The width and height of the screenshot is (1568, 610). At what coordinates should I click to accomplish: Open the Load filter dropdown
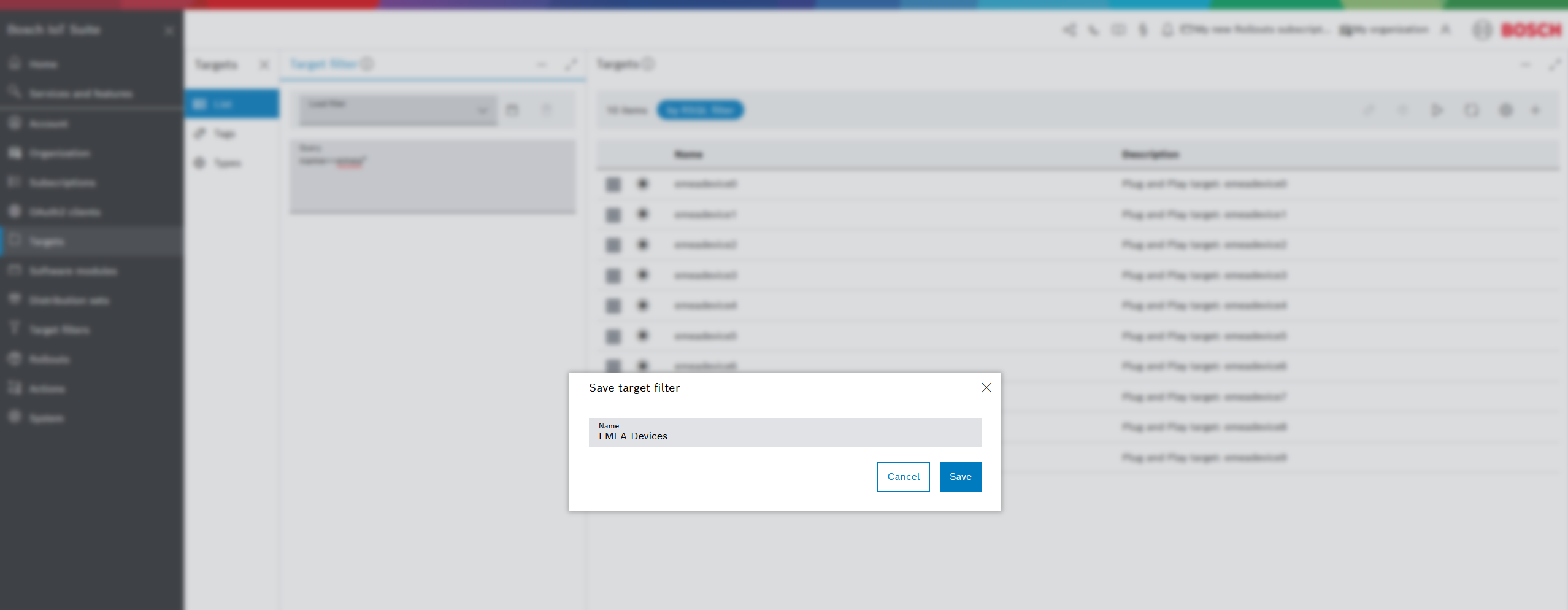[x=398, y=110]
